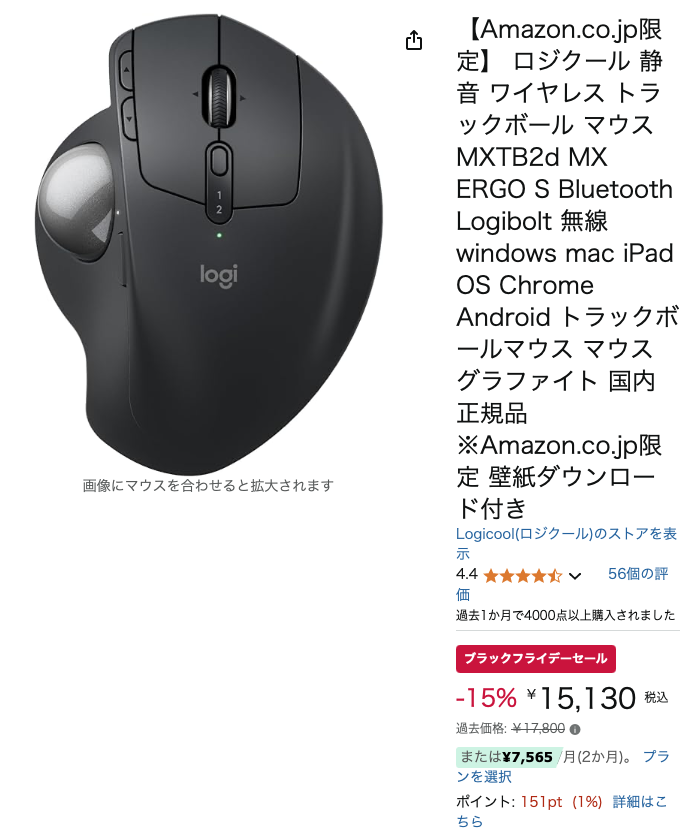Click the orange star rating icons
This screenshot has width=696, height=832.
pyautogui.click(x=523, y=575)
